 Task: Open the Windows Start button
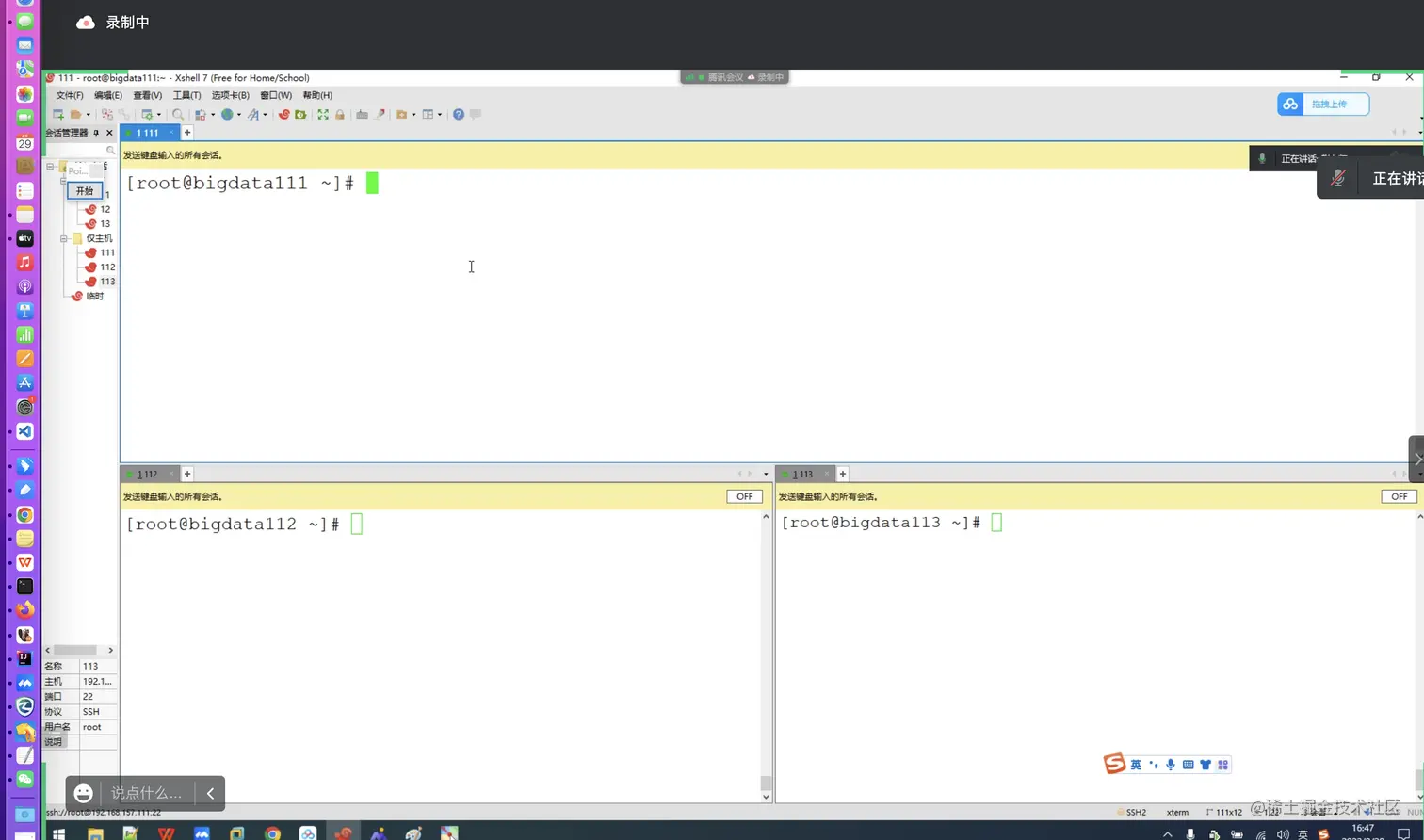58,833
